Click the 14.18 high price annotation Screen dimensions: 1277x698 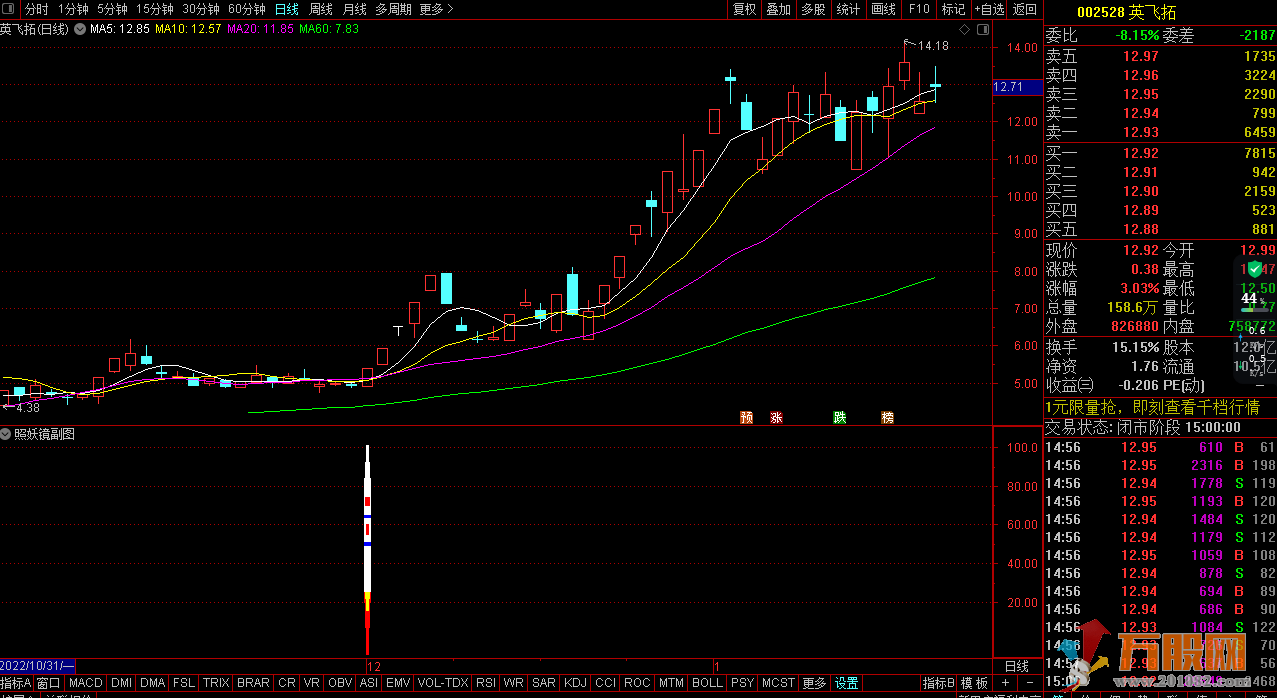coord(933,46)
